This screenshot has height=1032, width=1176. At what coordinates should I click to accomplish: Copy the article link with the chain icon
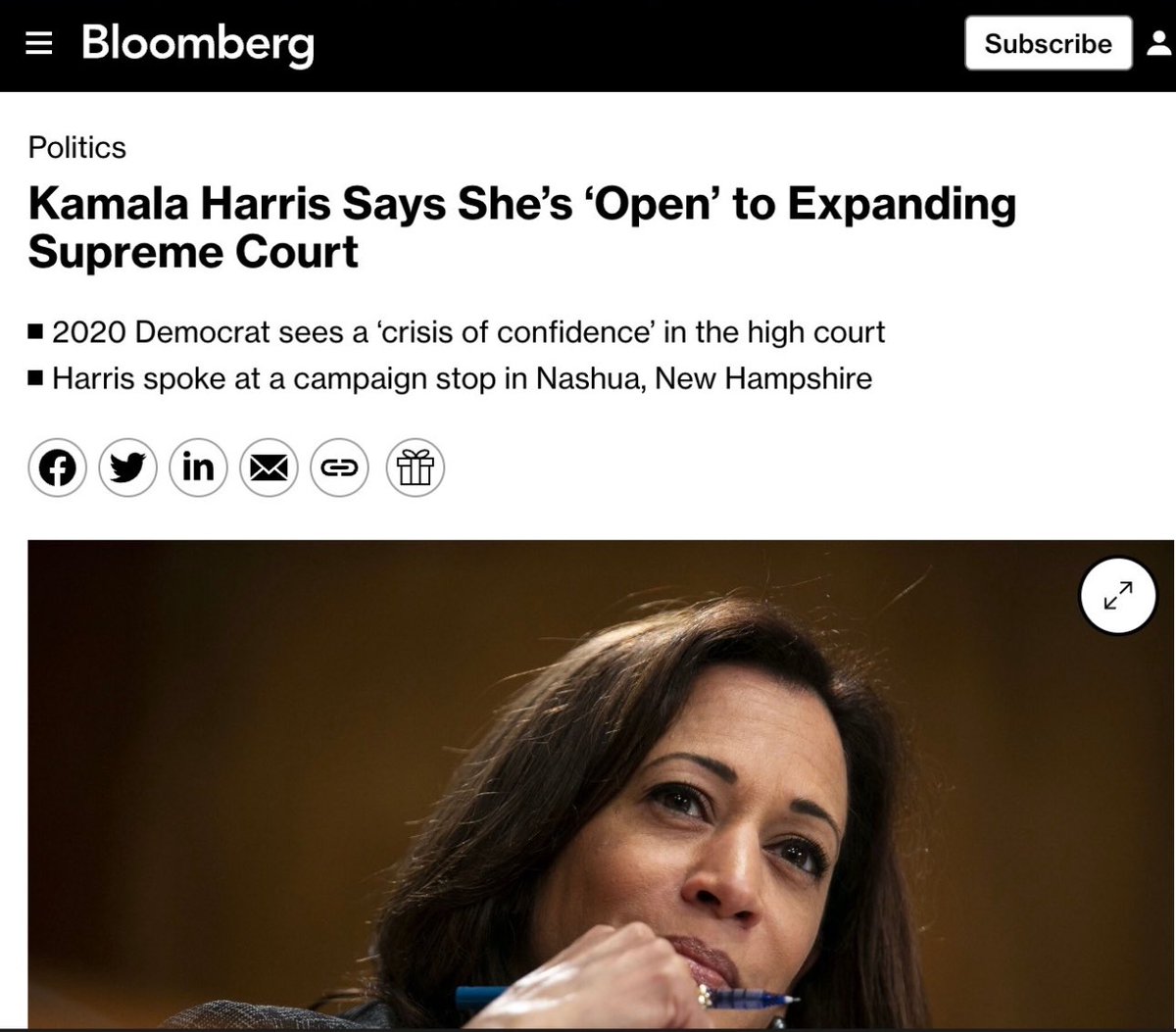(339, 466)
